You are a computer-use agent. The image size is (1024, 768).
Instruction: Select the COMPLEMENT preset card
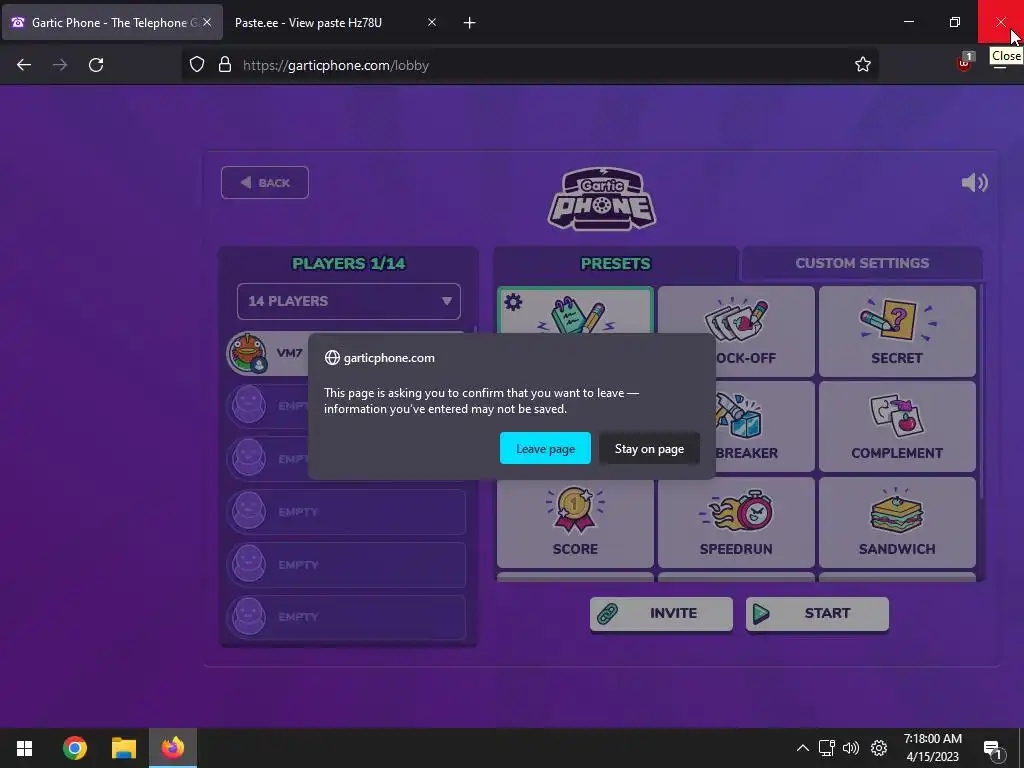[x=897, y=426]
